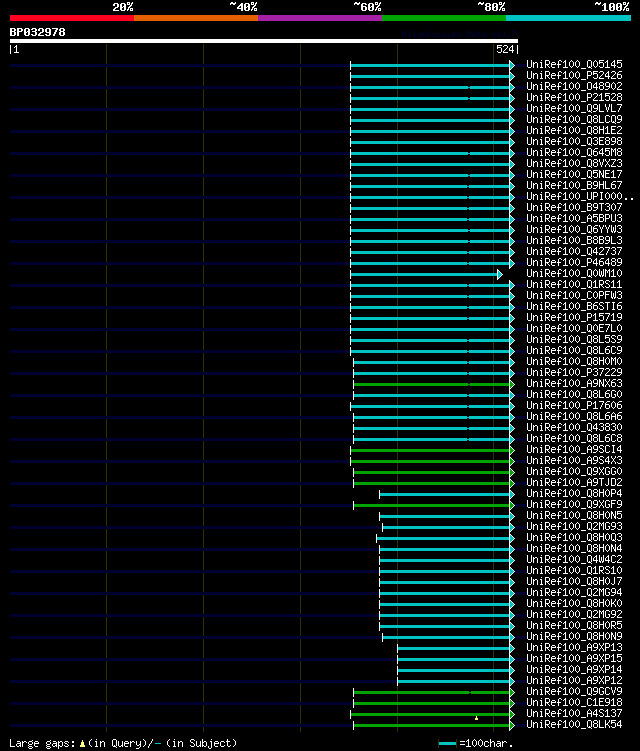Click the UniRef100_Q9XGF9 label

coord(574,505)
